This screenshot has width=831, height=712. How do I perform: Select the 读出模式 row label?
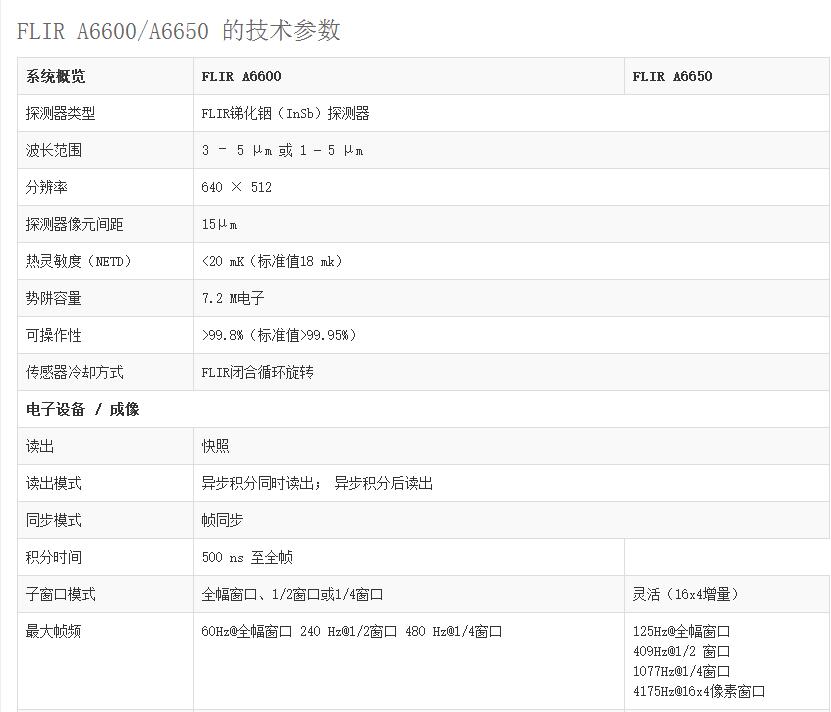click(54, 484)
